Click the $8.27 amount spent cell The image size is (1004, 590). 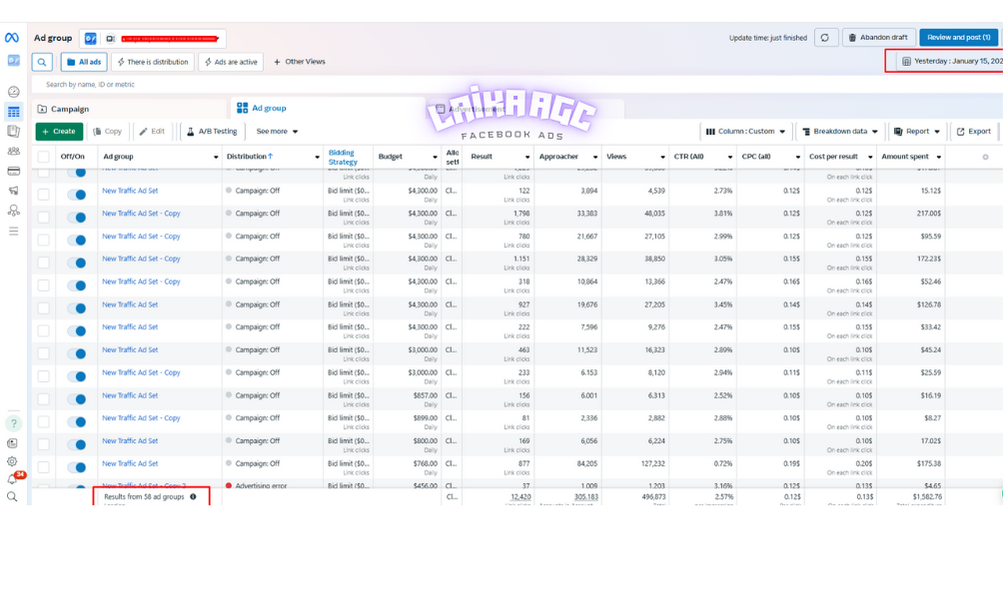pos(931,418)
